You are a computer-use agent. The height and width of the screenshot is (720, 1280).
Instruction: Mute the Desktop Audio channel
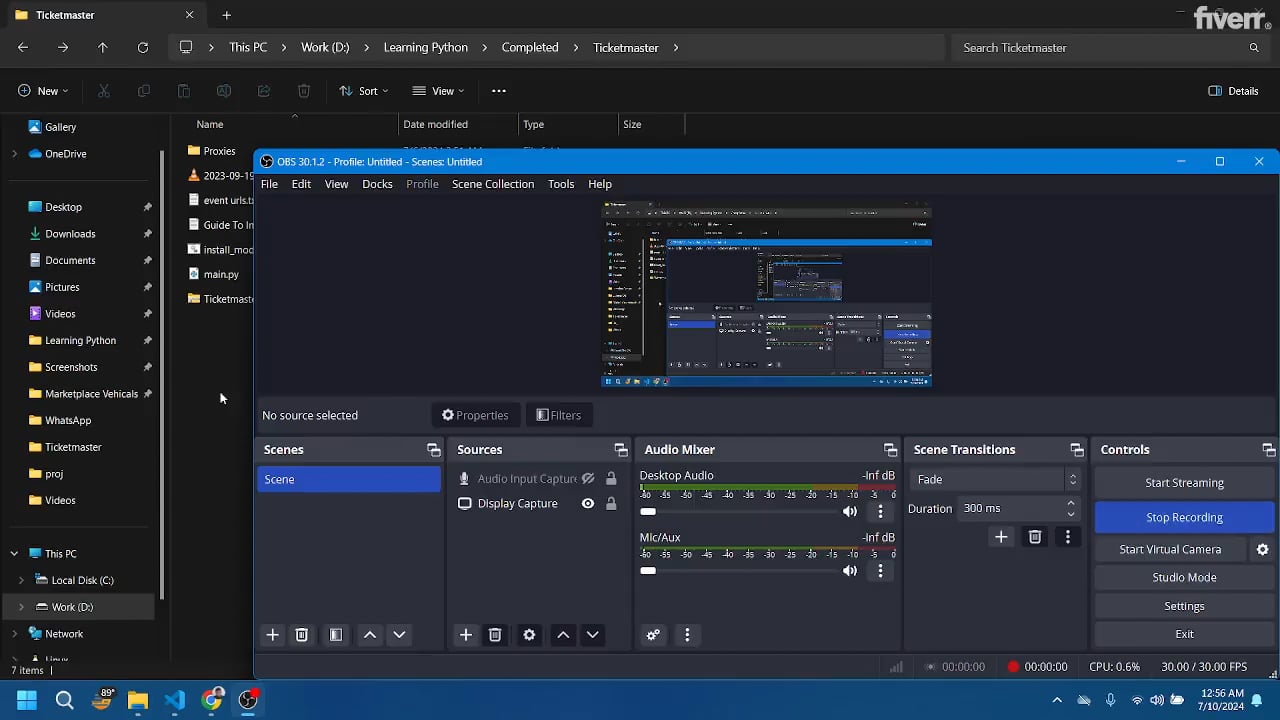point(850,511)
